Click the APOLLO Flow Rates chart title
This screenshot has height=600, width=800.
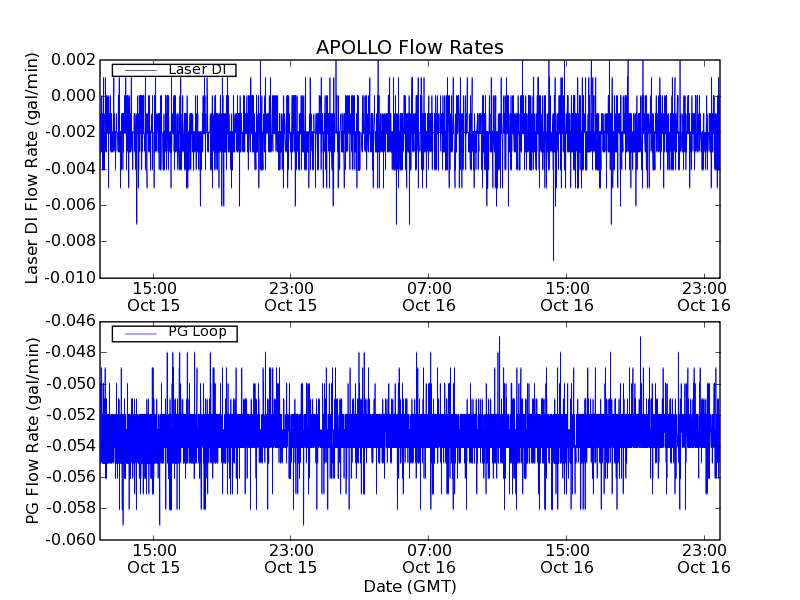click(409, 47)
